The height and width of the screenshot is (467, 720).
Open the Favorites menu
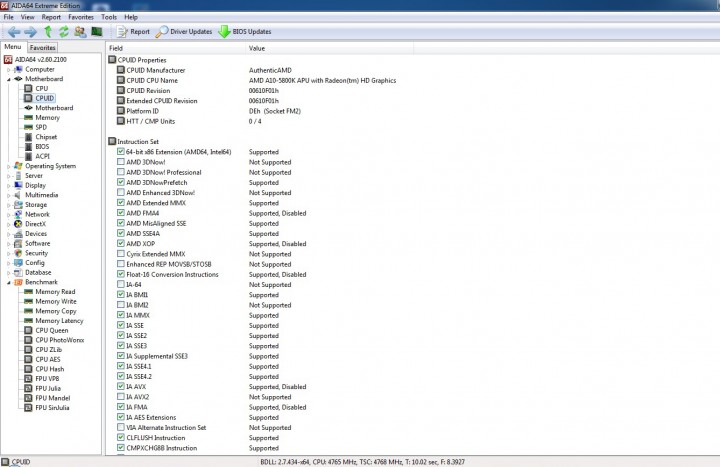coord(81,17)
